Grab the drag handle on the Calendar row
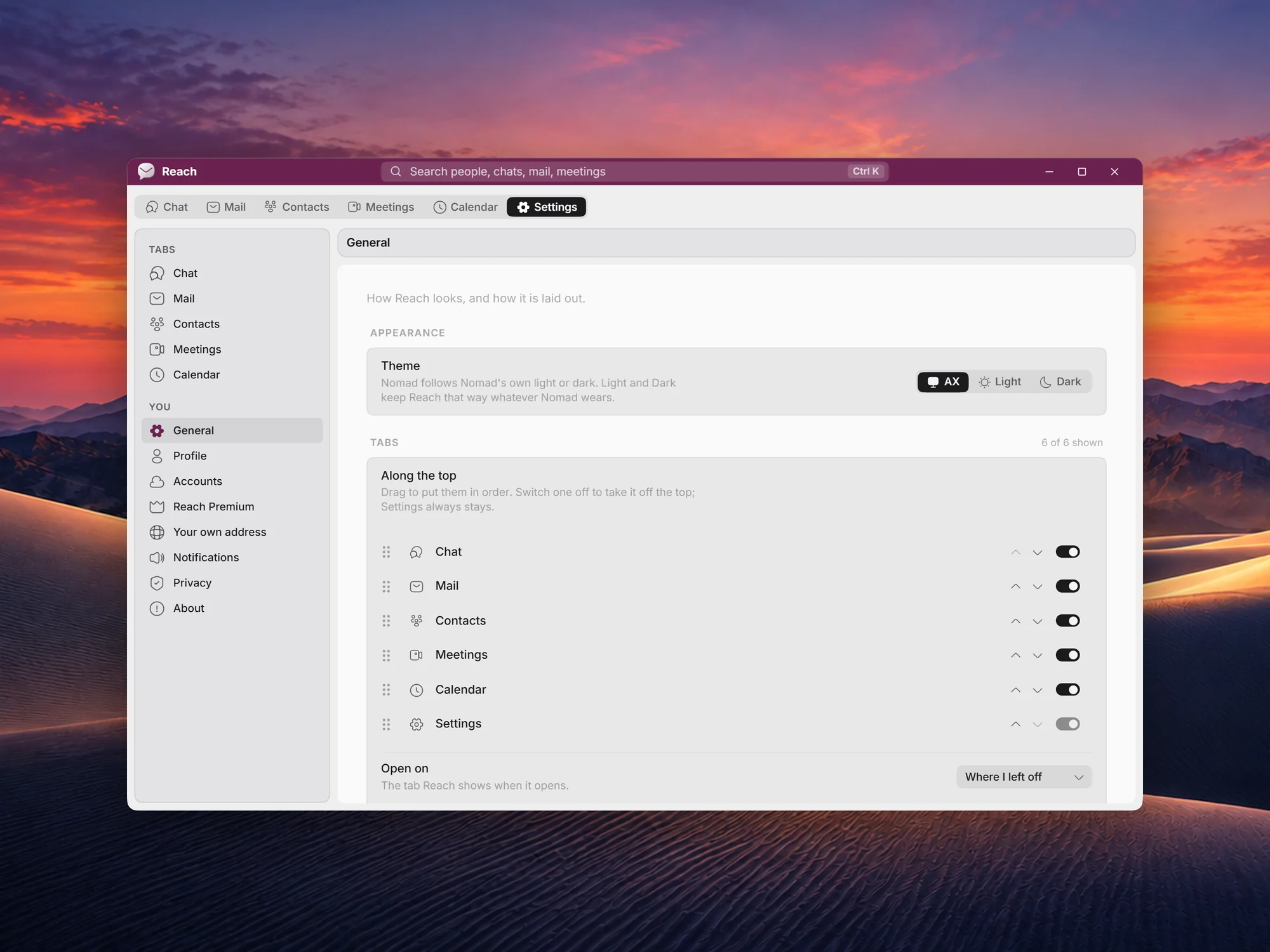The width and height of the screenshot is (1270, 952). point(386,689)
